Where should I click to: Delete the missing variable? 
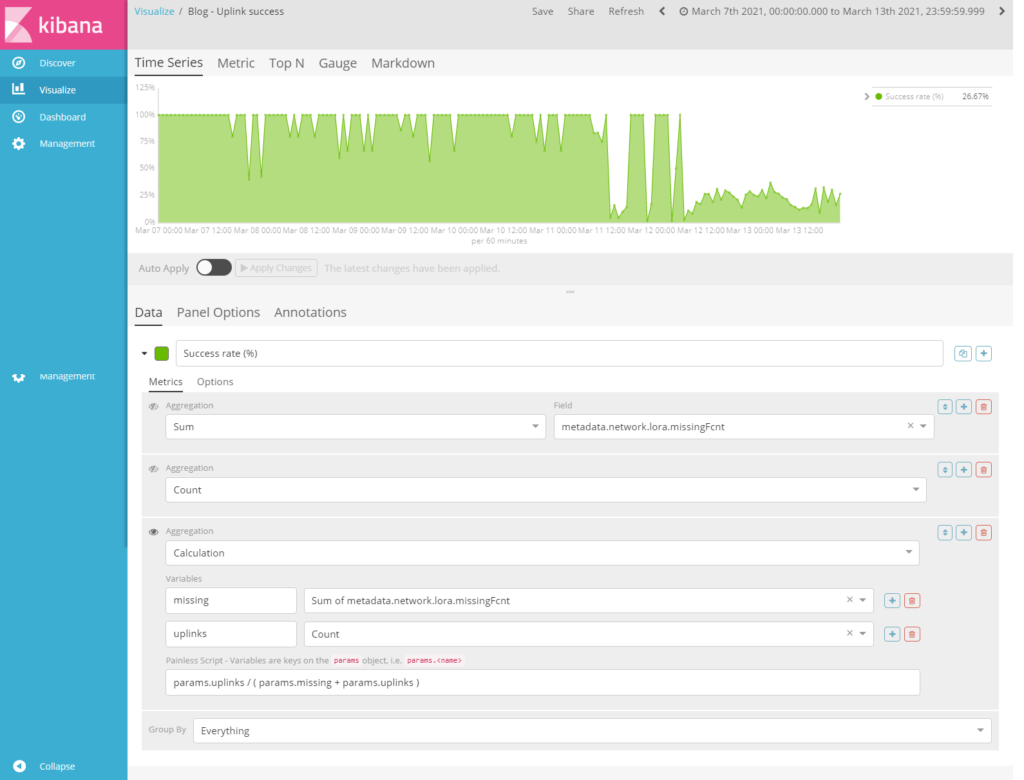[x=912, y=600]
